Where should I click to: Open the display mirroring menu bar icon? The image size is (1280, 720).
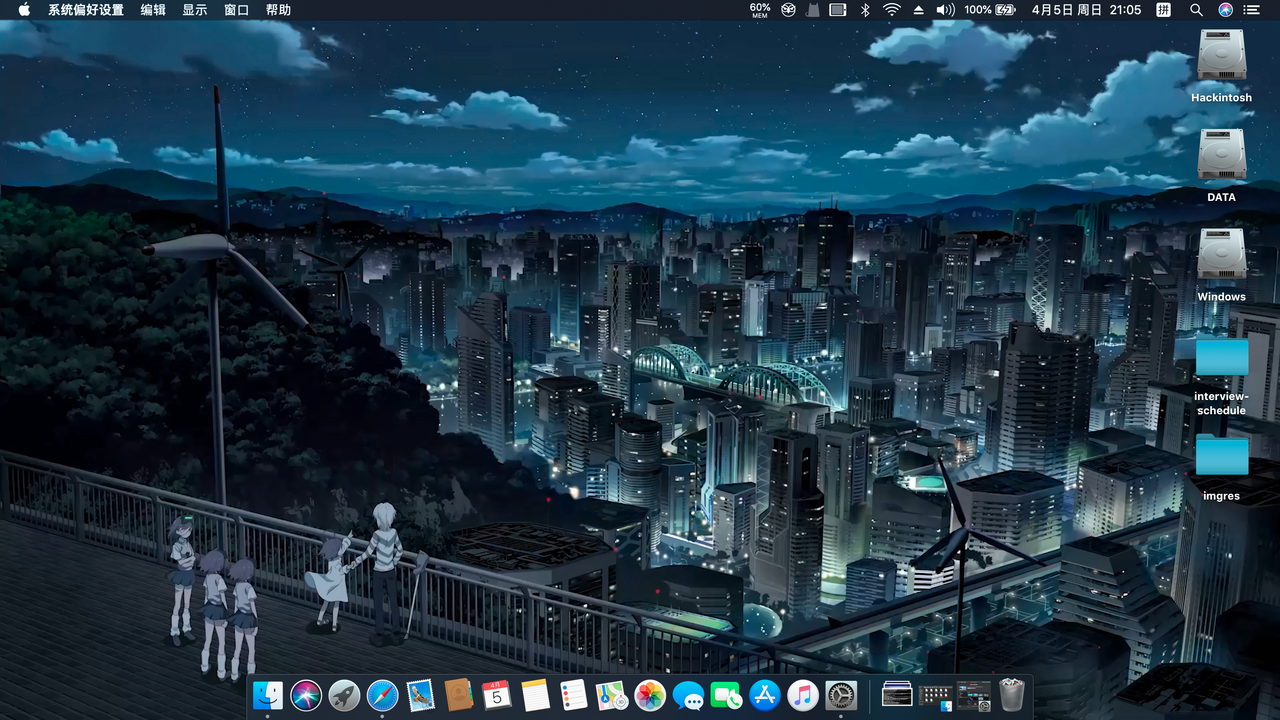point(838,10)
